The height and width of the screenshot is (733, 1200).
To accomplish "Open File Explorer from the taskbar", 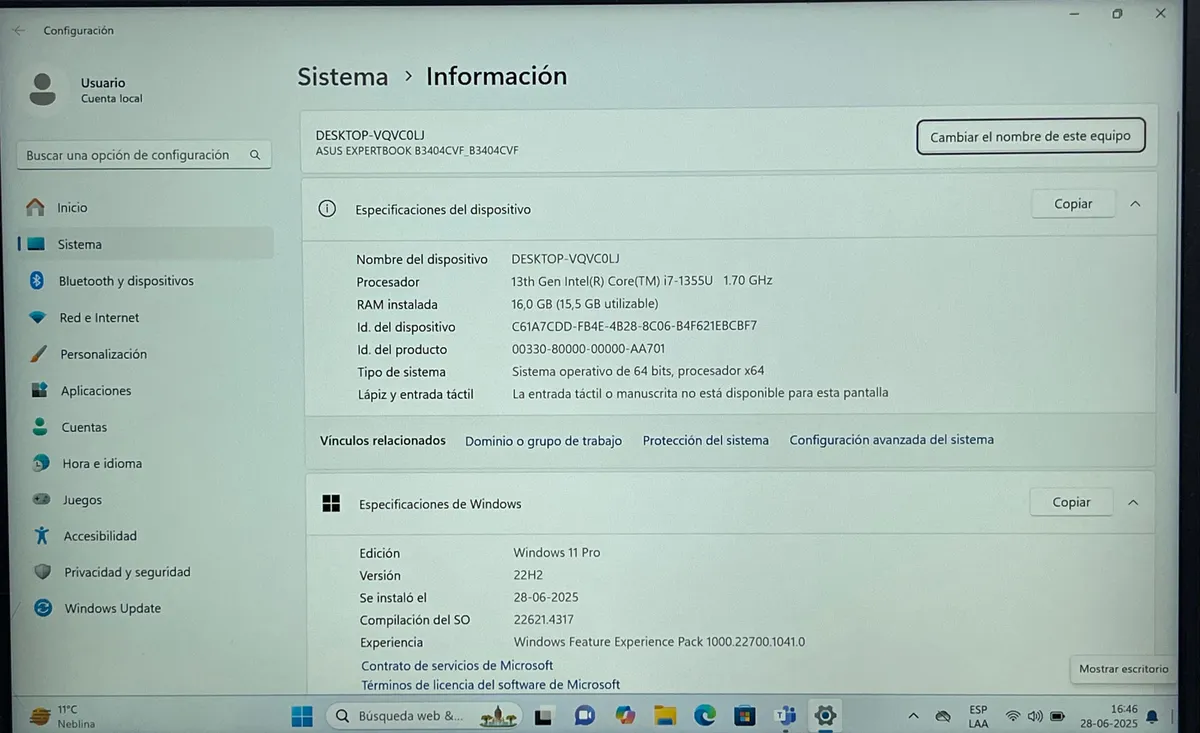I will point(665,716).
